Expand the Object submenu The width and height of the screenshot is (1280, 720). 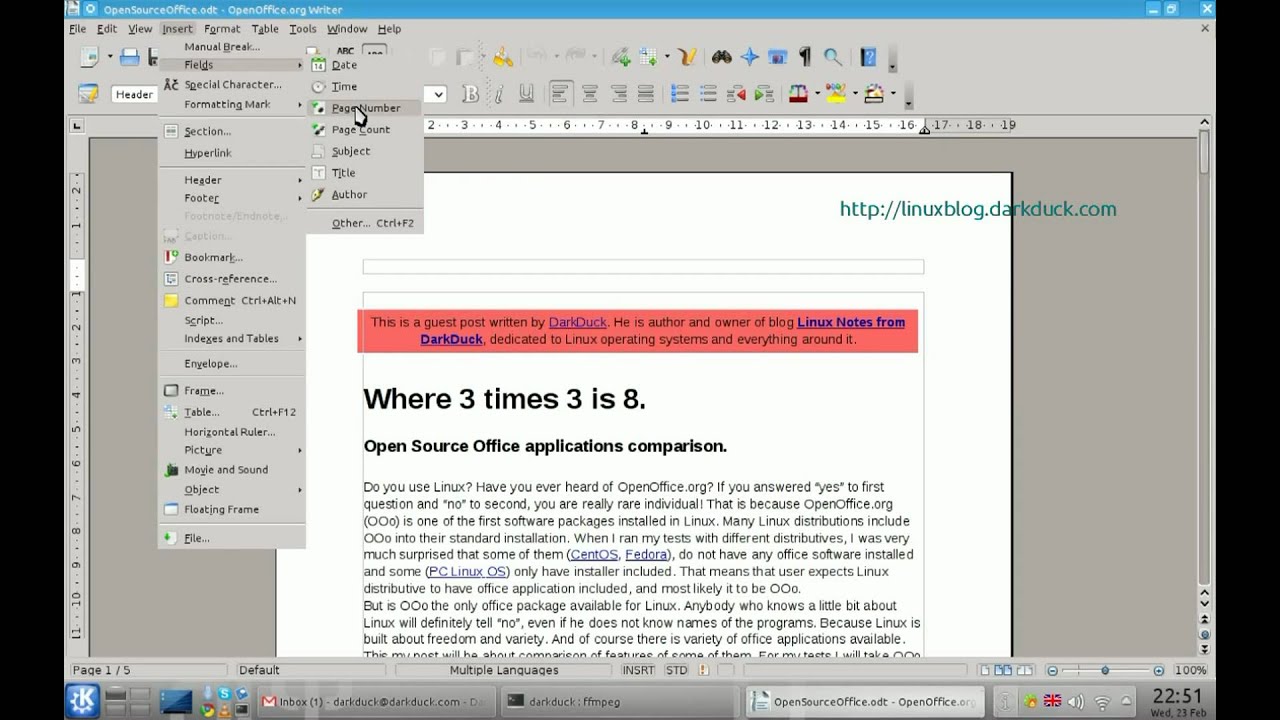(232, 490)
